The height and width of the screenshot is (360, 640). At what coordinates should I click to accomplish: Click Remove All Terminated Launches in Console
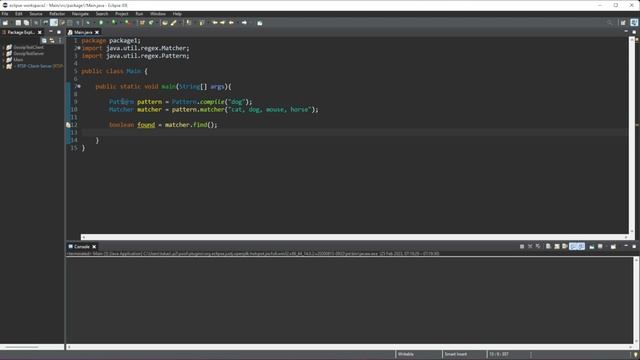pyautogui.click(x=538, y=247)
